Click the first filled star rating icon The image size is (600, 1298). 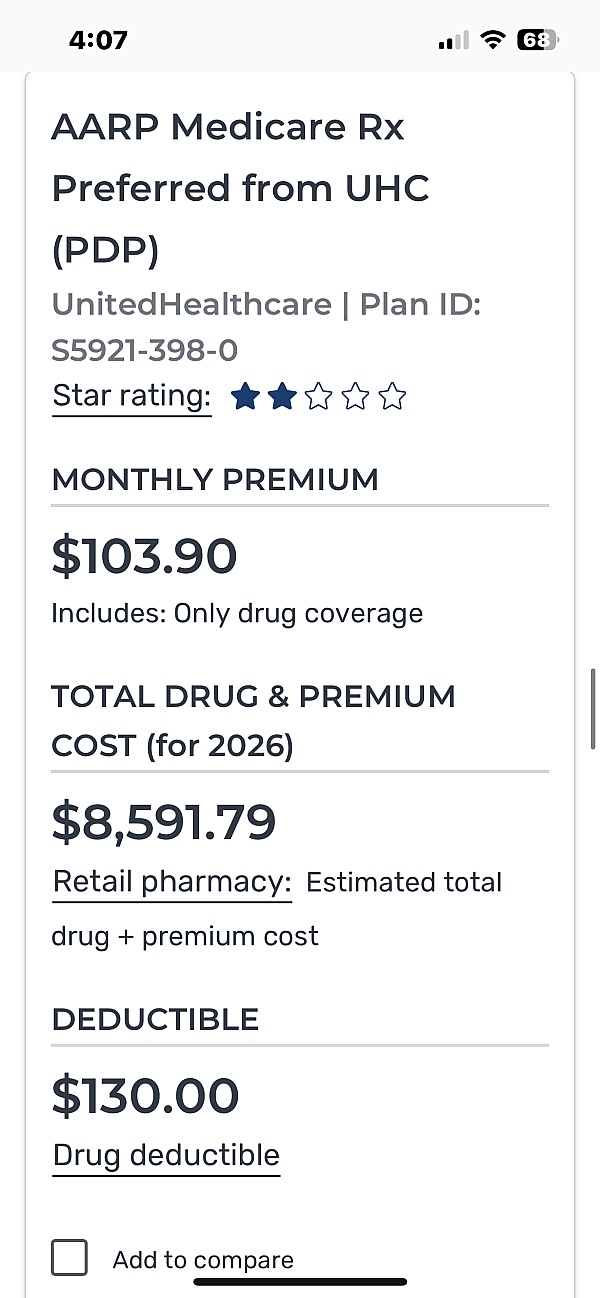[x=245, y=398]
